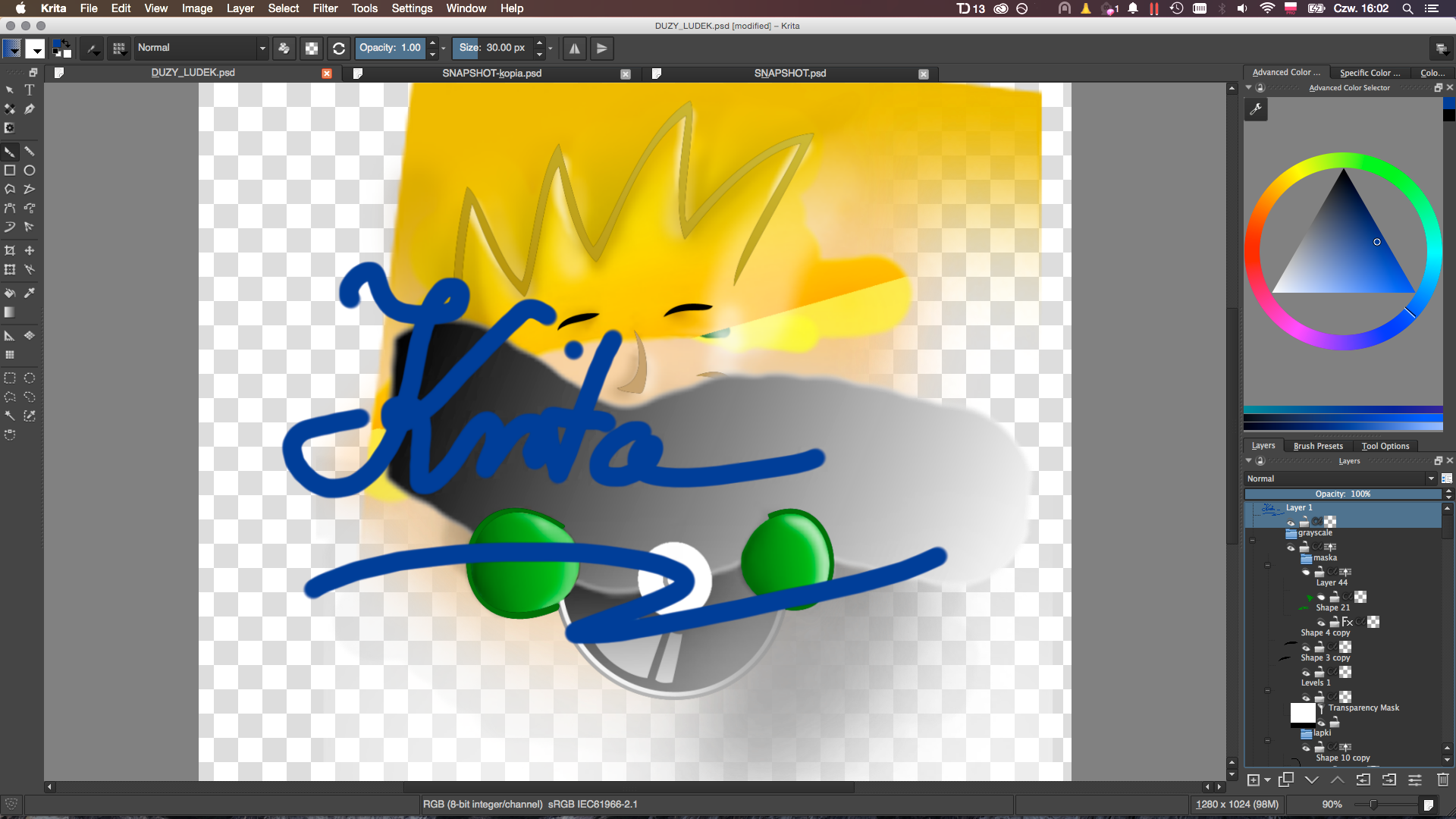Open layer properties sliders icon

pos(1415,780)
